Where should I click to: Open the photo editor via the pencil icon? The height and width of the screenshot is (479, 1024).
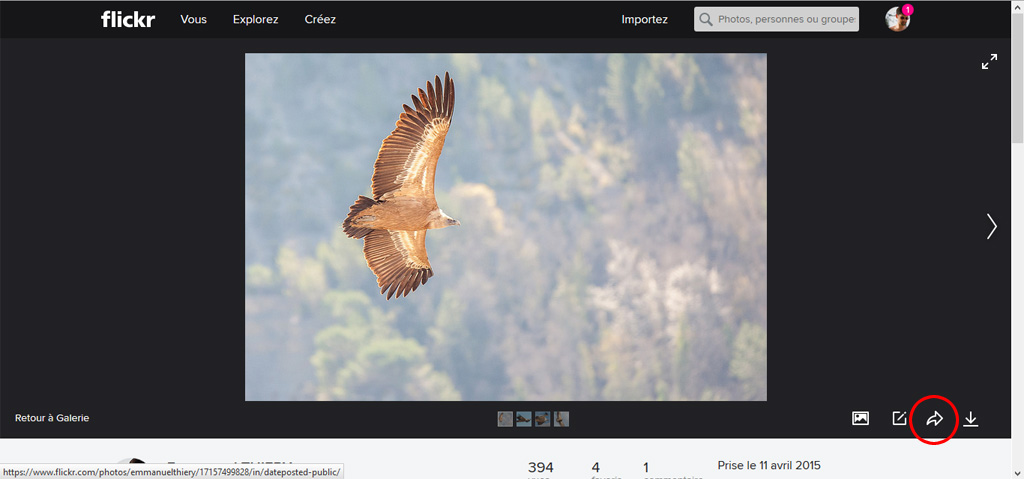tap(899, 418)
